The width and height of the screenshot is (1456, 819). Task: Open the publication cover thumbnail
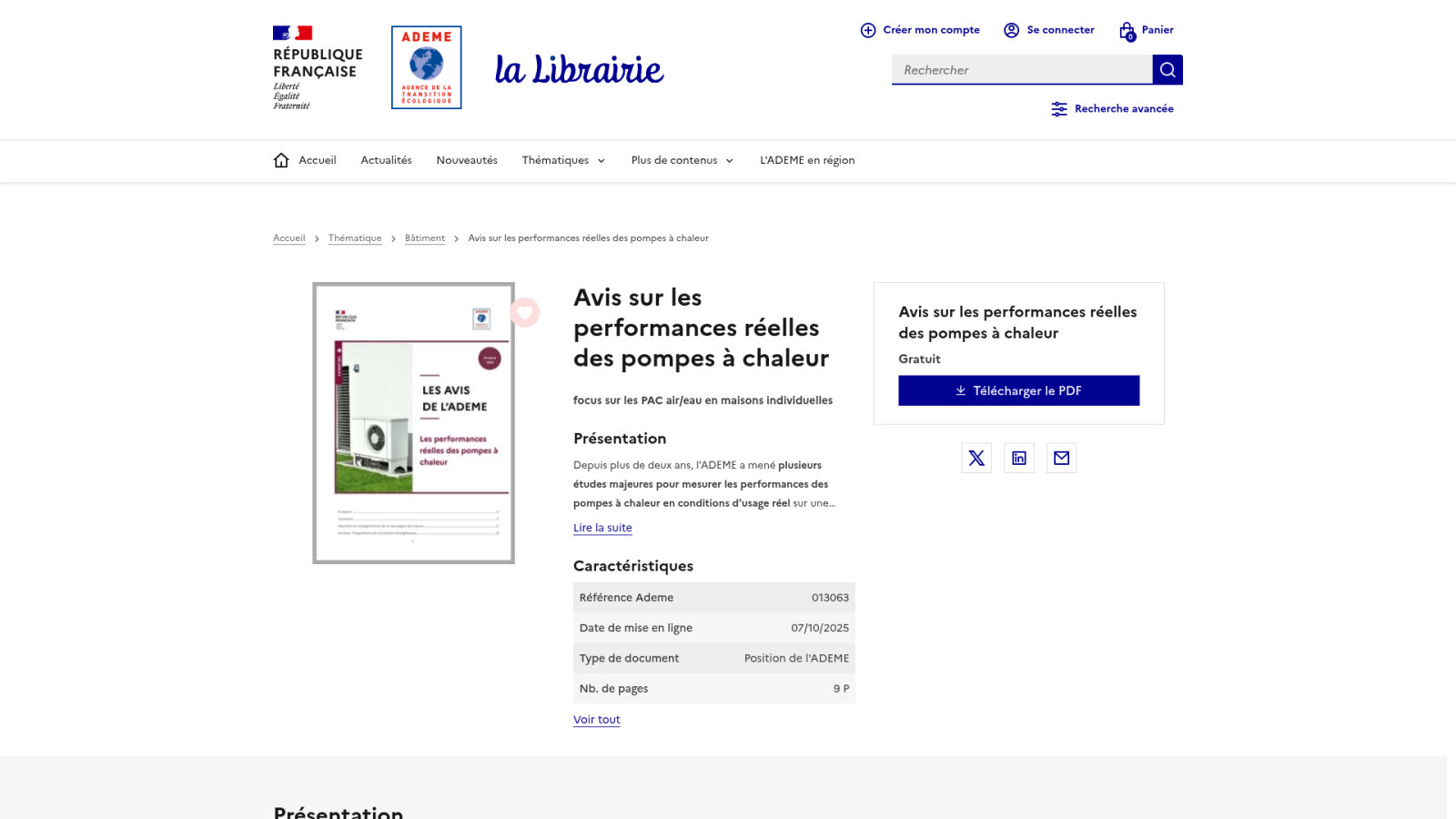pos(414,423)
